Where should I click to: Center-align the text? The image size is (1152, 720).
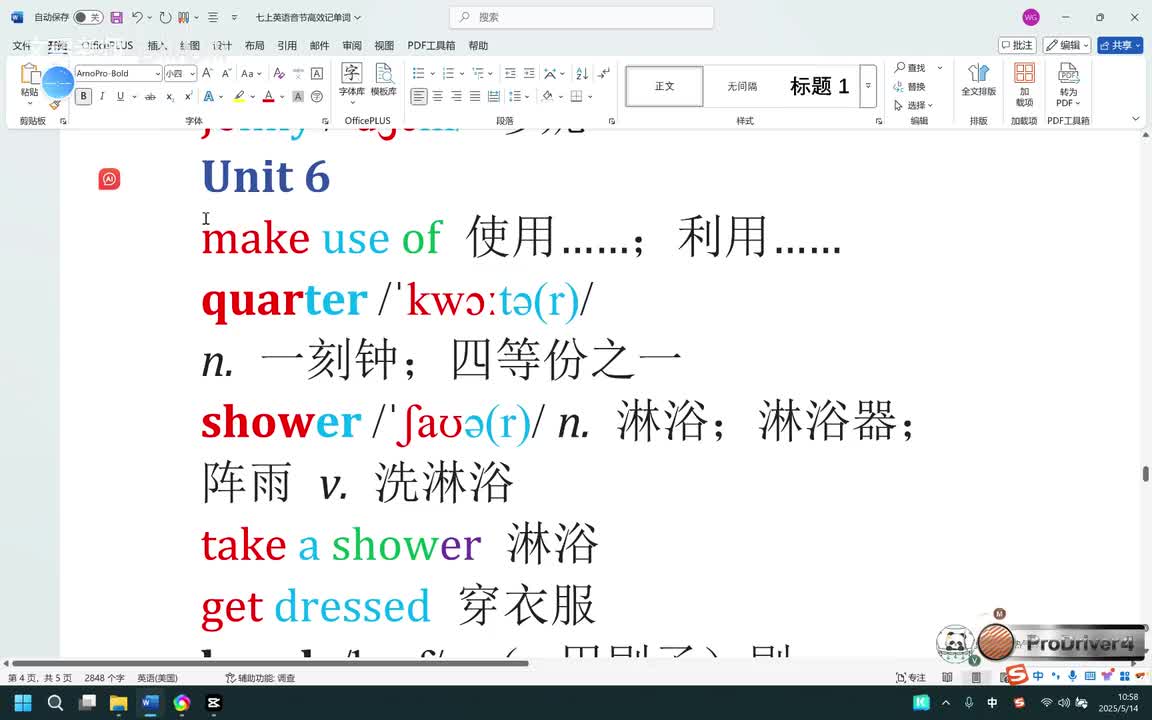coord(438,96)
